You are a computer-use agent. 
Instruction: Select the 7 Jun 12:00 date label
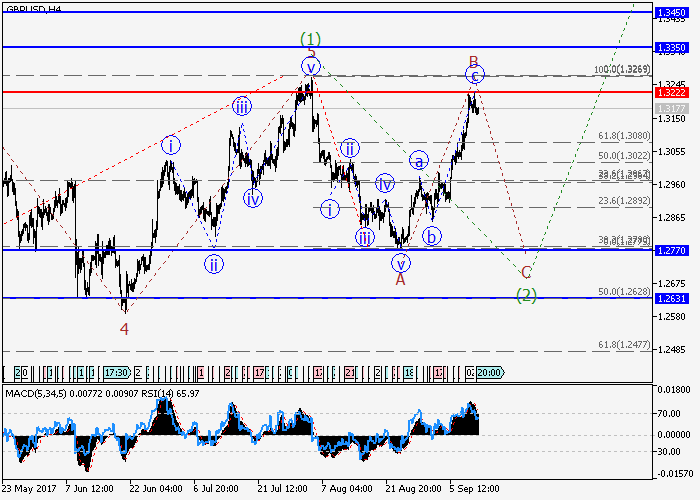coord(89,489)
